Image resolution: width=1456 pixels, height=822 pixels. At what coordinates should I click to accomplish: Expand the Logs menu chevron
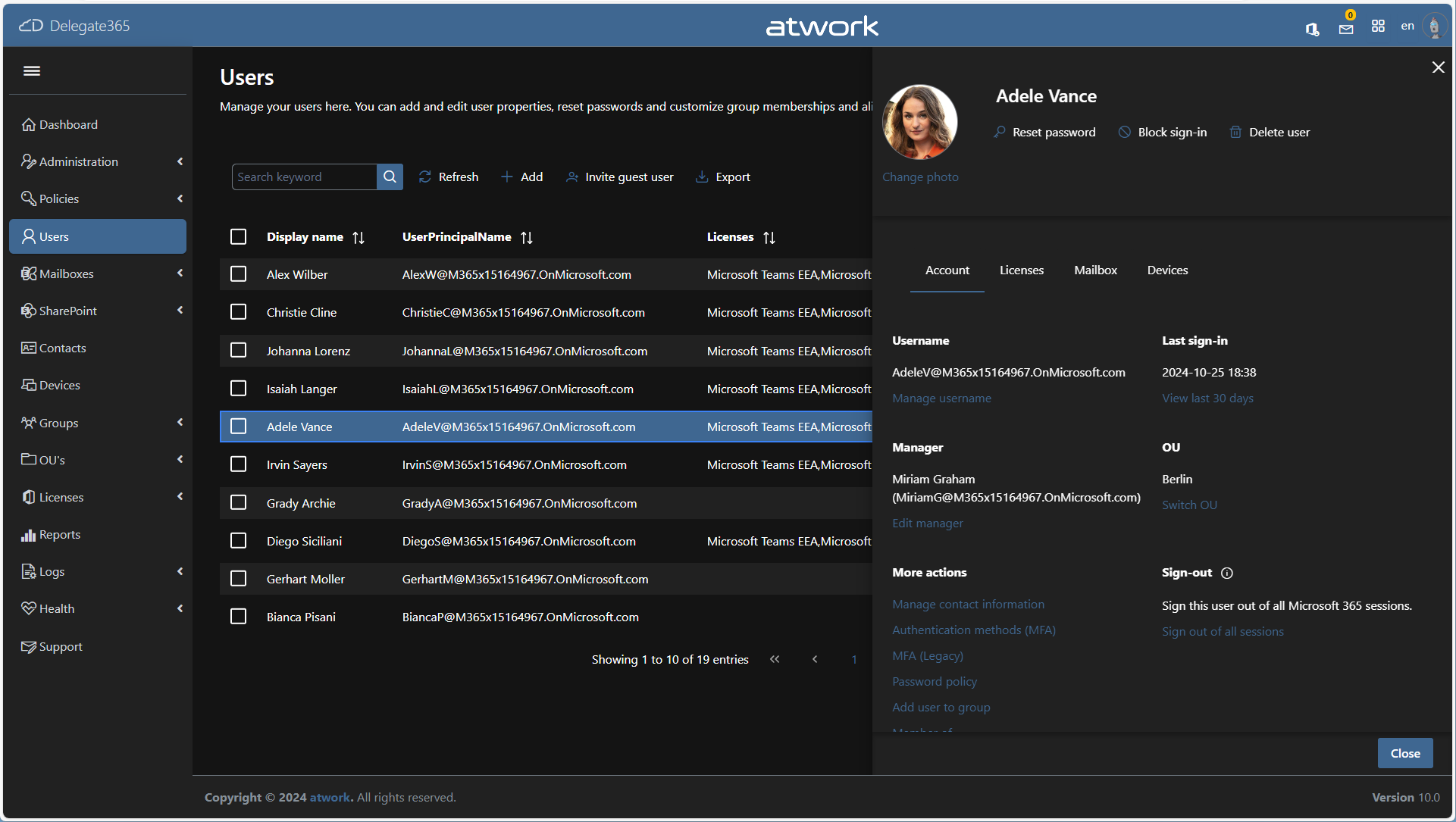click(x=180, y=571)
